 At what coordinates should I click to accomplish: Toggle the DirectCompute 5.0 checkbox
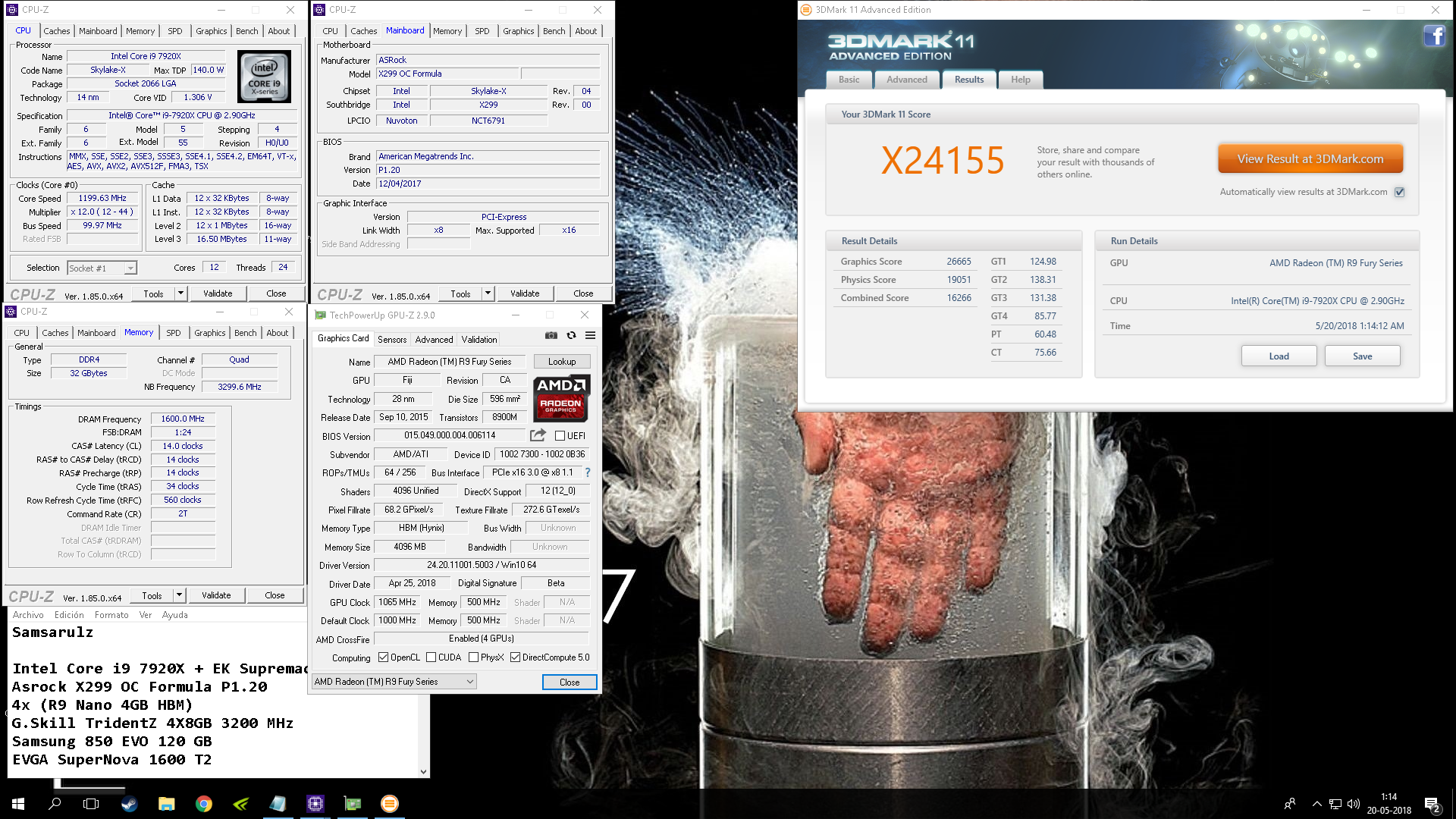click(515, 657)
